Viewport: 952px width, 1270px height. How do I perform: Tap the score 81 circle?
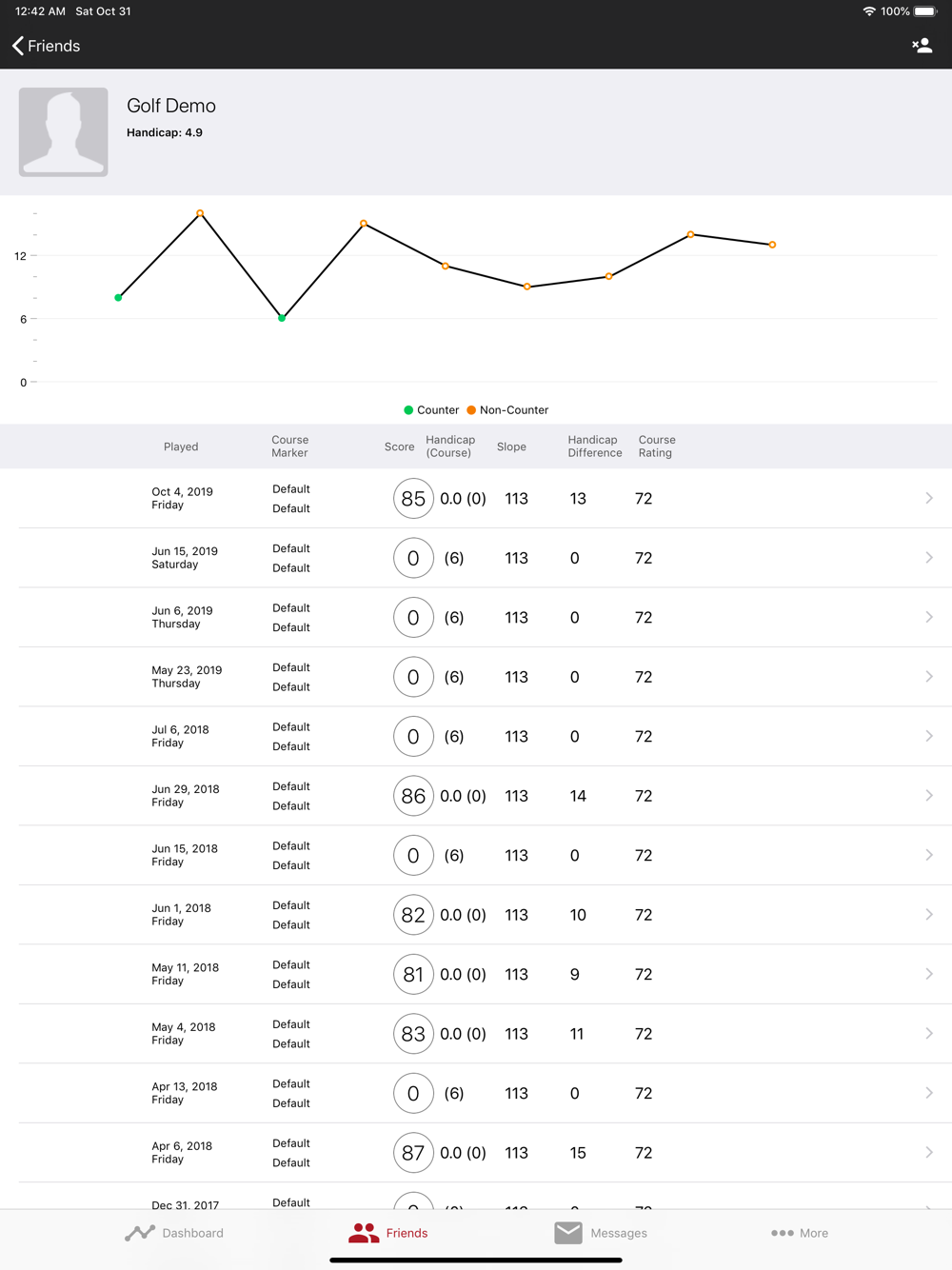point(413,975)
